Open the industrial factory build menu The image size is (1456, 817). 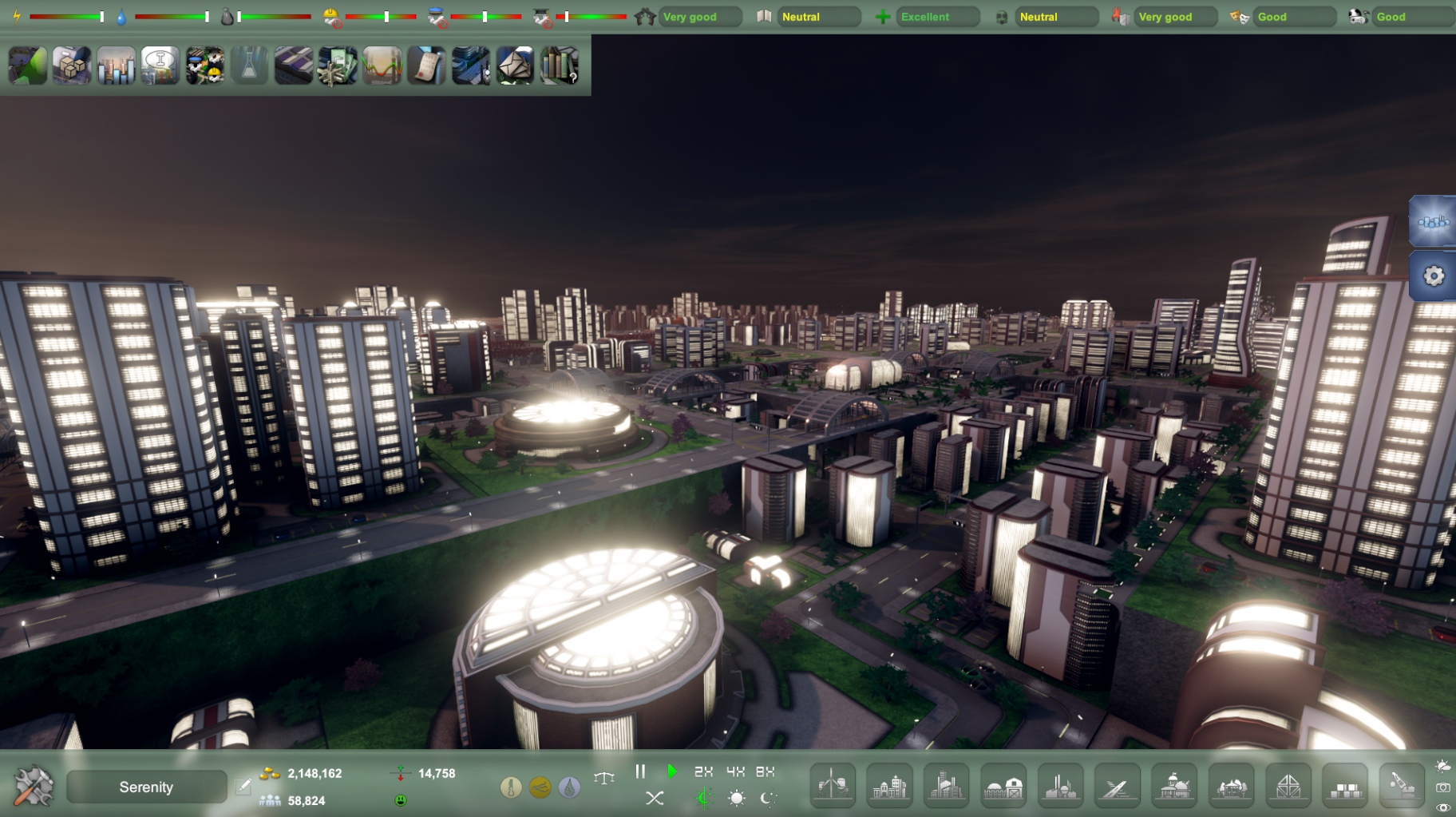[x=1061, y=785]
